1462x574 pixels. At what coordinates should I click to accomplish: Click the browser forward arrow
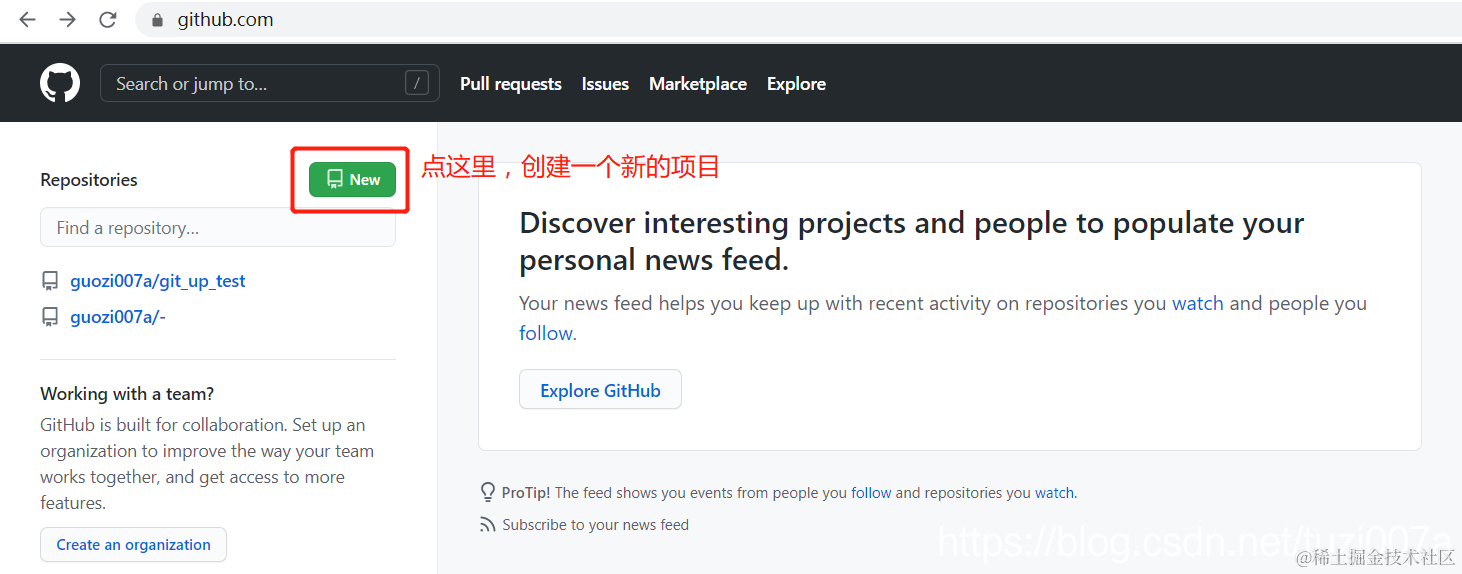(67, 20)
